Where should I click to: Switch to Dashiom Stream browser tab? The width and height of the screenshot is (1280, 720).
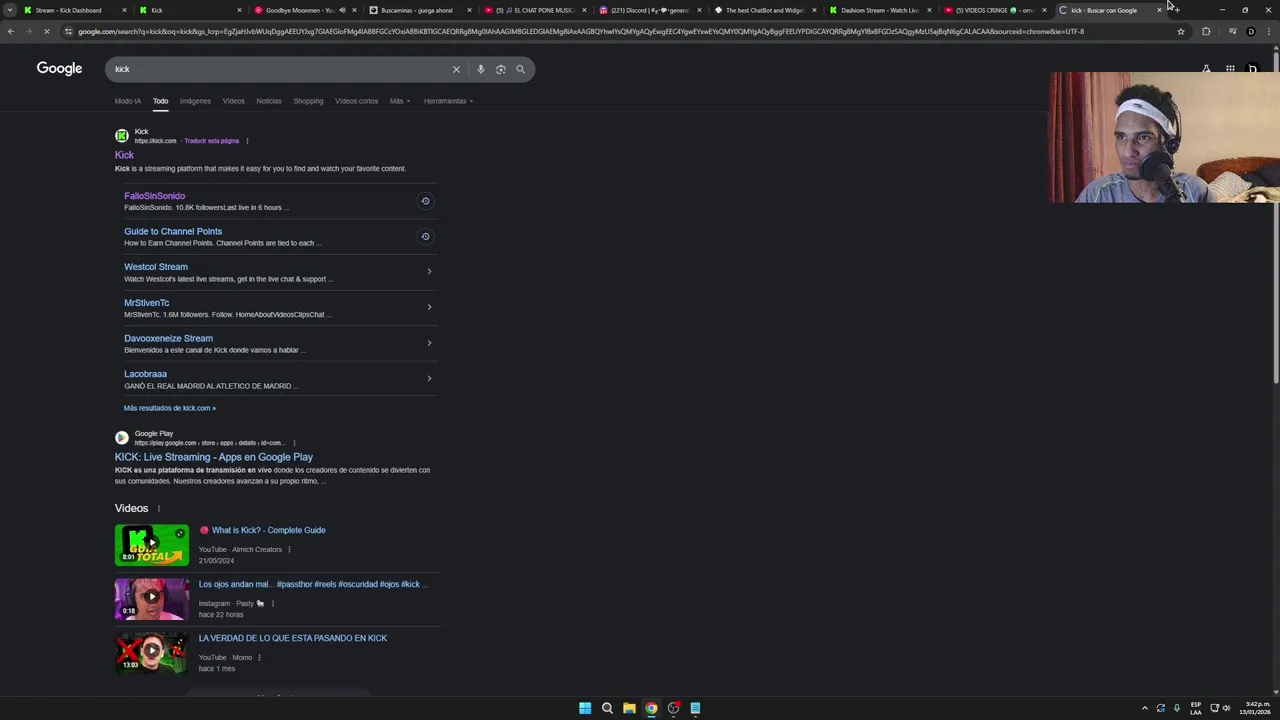pyautogui.click(x=878, y=10)
